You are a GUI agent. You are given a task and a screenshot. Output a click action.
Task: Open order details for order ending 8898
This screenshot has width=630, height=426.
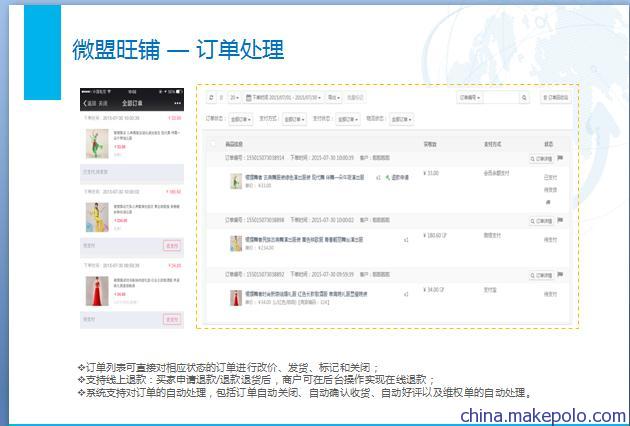[541, 221]
